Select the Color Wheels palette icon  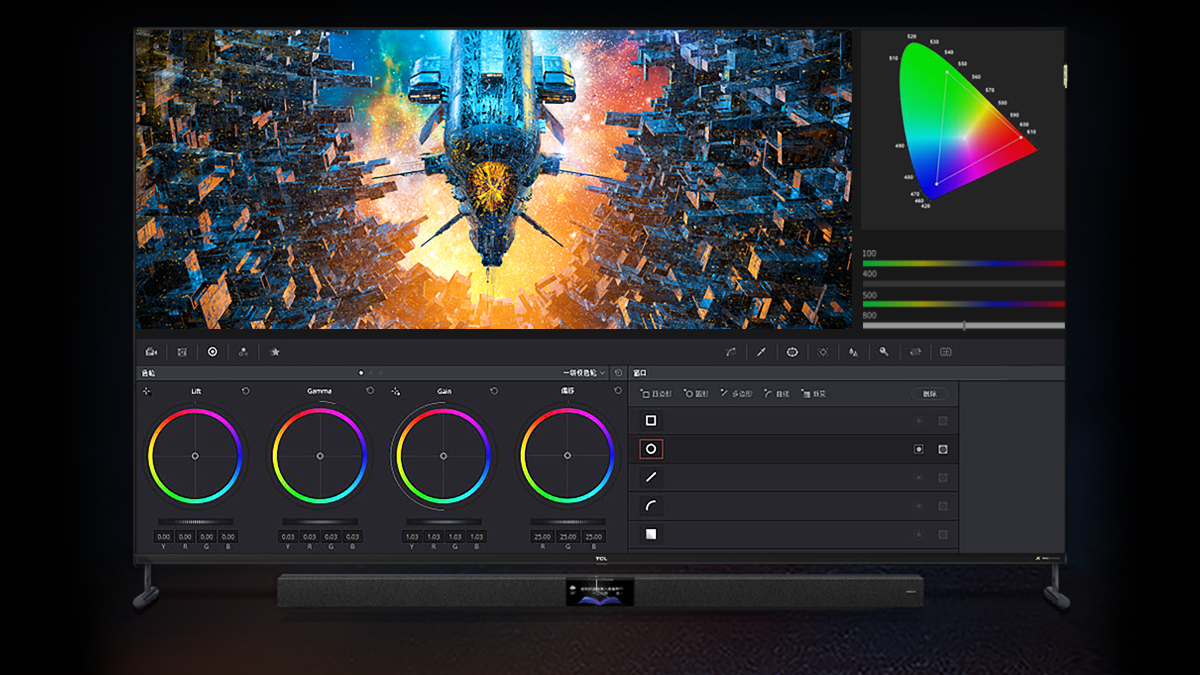[212, 352]
